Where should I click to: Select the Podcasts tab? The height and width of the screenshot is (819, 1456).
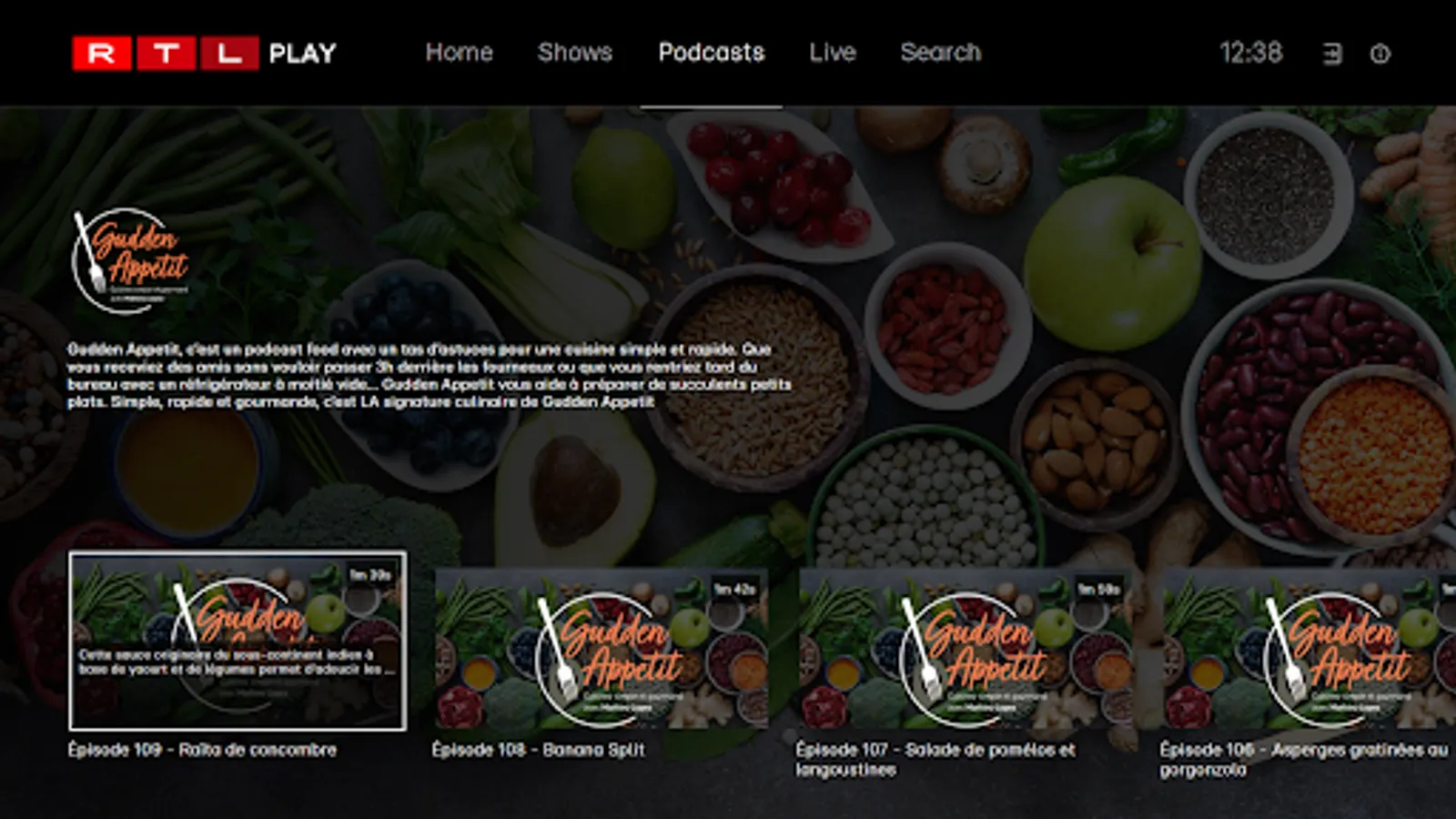coord(712,53)
